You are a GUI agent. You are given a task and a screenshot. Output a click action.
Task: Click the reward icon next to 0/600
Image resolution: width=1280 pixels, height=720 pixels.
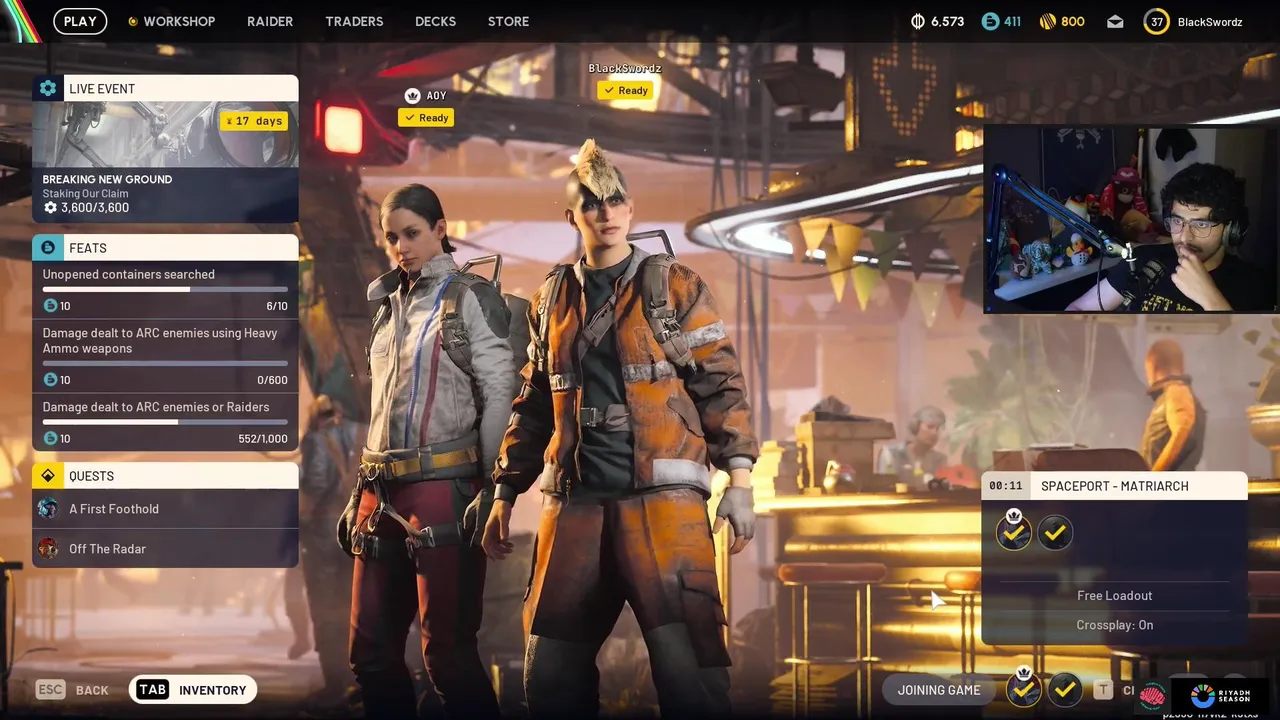50,380
